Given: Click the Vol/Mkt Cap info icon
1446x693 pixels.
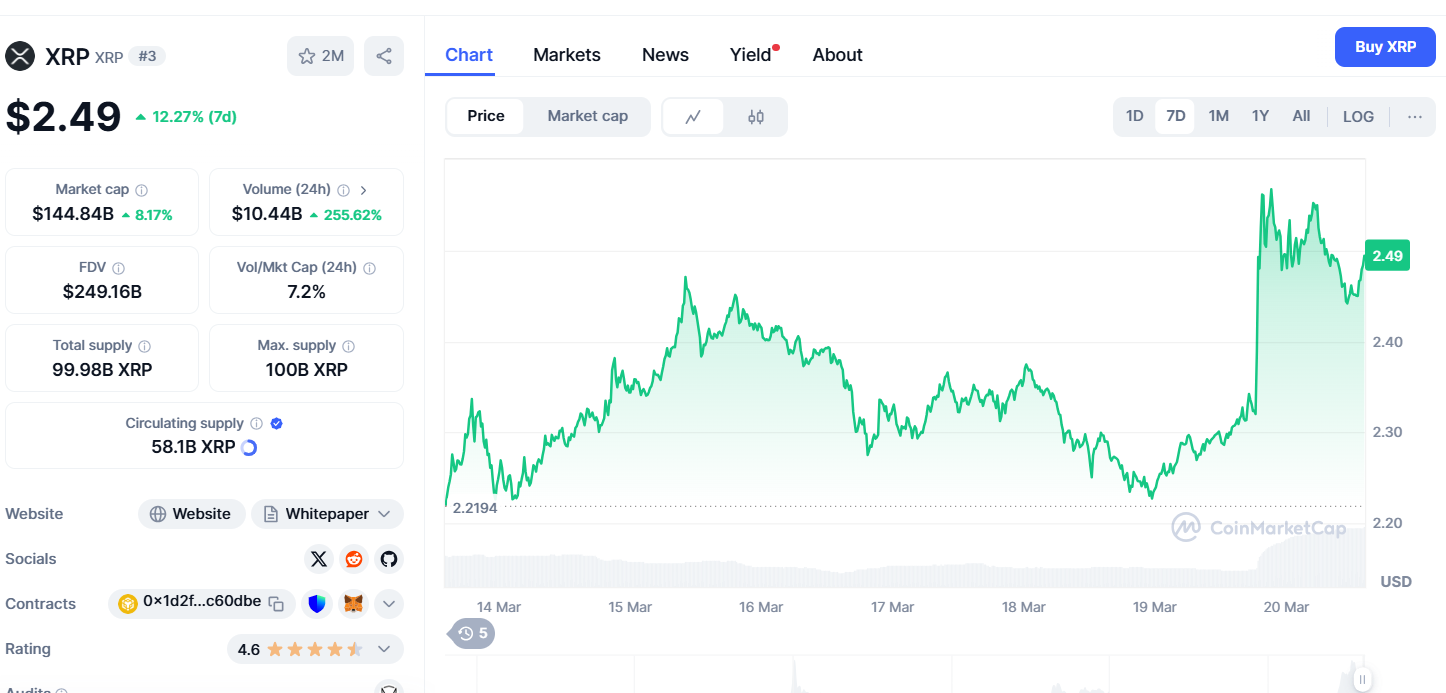Looking at the screenshot, I should click(369, 268).
